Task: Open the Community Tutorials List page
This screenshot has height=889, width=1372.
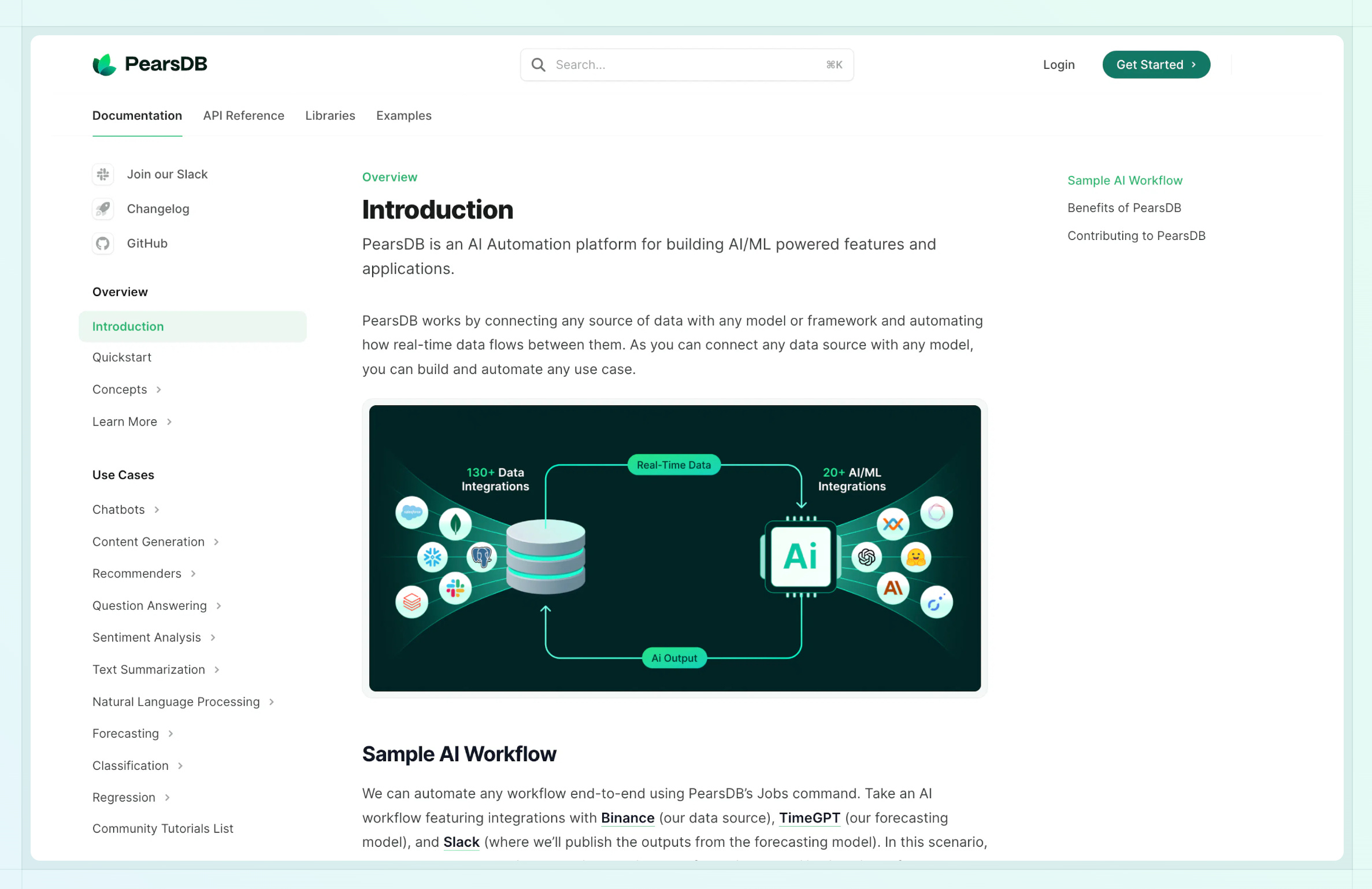Action: tap(162, 828)
